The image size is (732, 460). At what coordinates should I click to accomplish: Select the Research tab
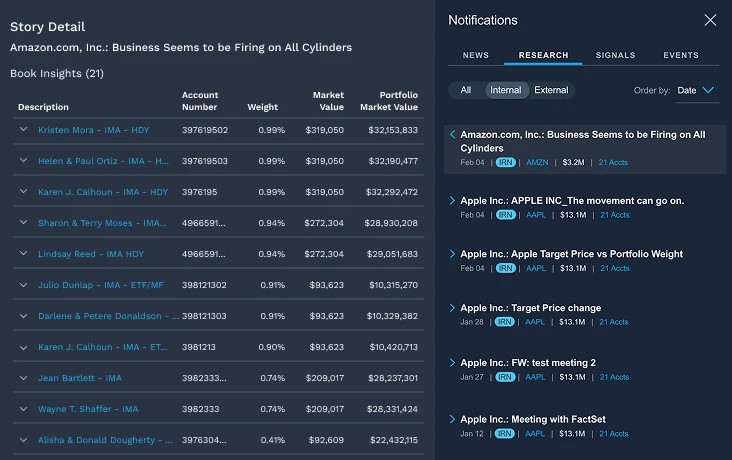[x=543, y=55]
